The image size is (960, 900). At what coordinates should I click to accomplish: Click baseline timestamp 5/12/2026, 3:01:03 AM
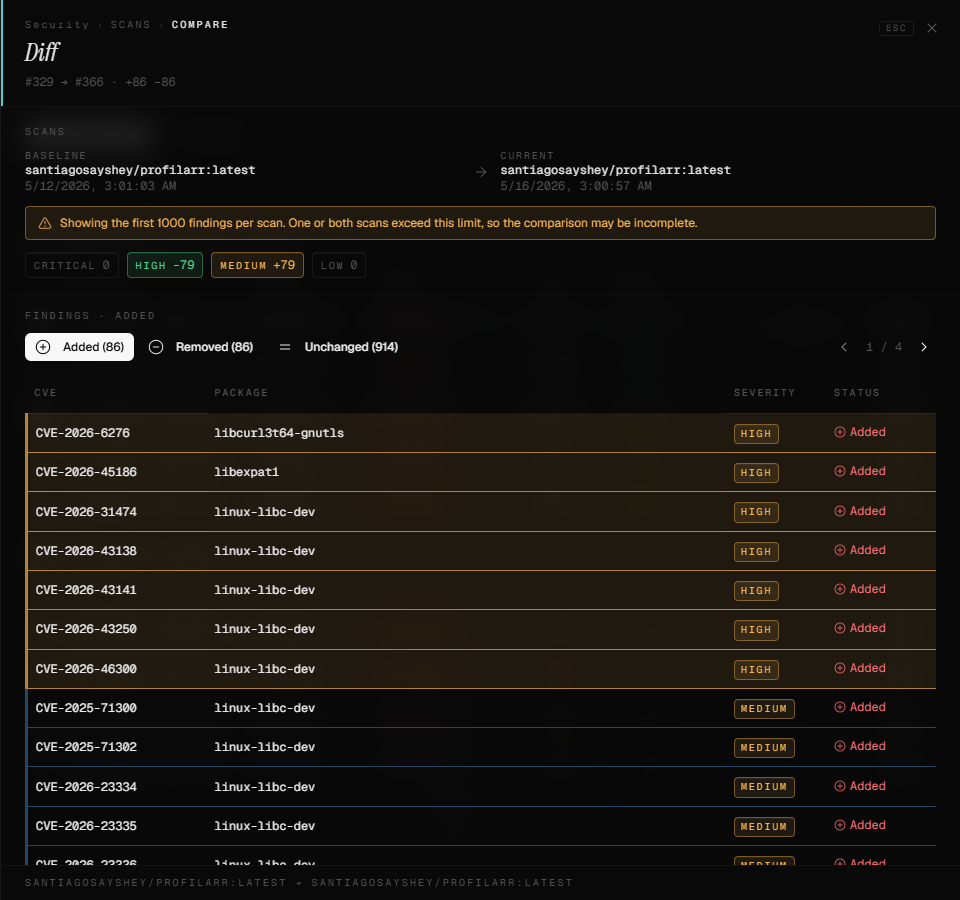coord(101,186)
